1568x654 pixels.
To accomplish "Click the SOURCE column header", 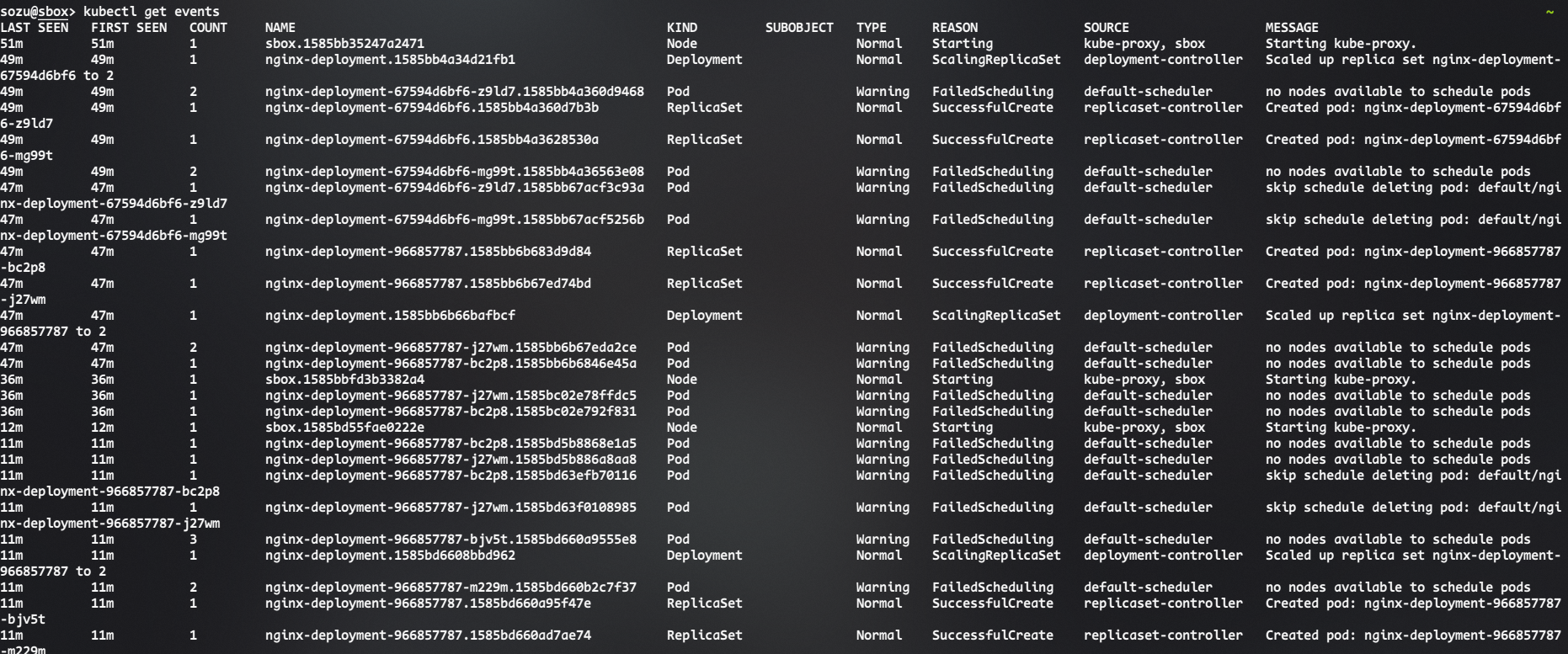I will point(1106,28).
